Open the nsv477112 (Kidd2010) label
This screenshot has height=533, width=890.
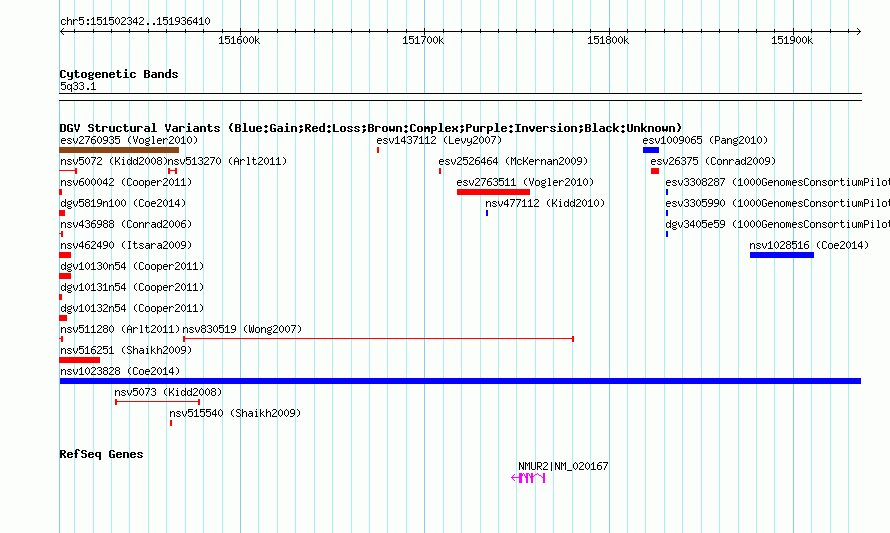click(x=545, y=203)
